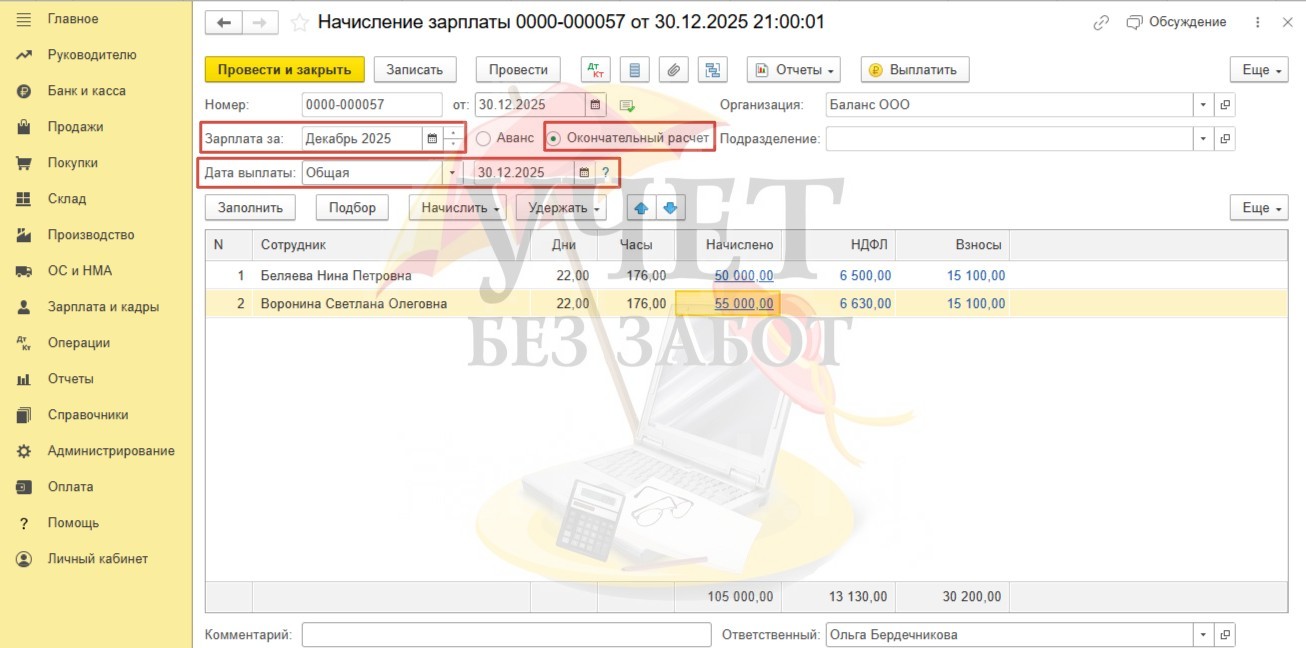1306x648 pixels.
Task: Open the Начислить dropdown button
Action: tap(458, 208)
